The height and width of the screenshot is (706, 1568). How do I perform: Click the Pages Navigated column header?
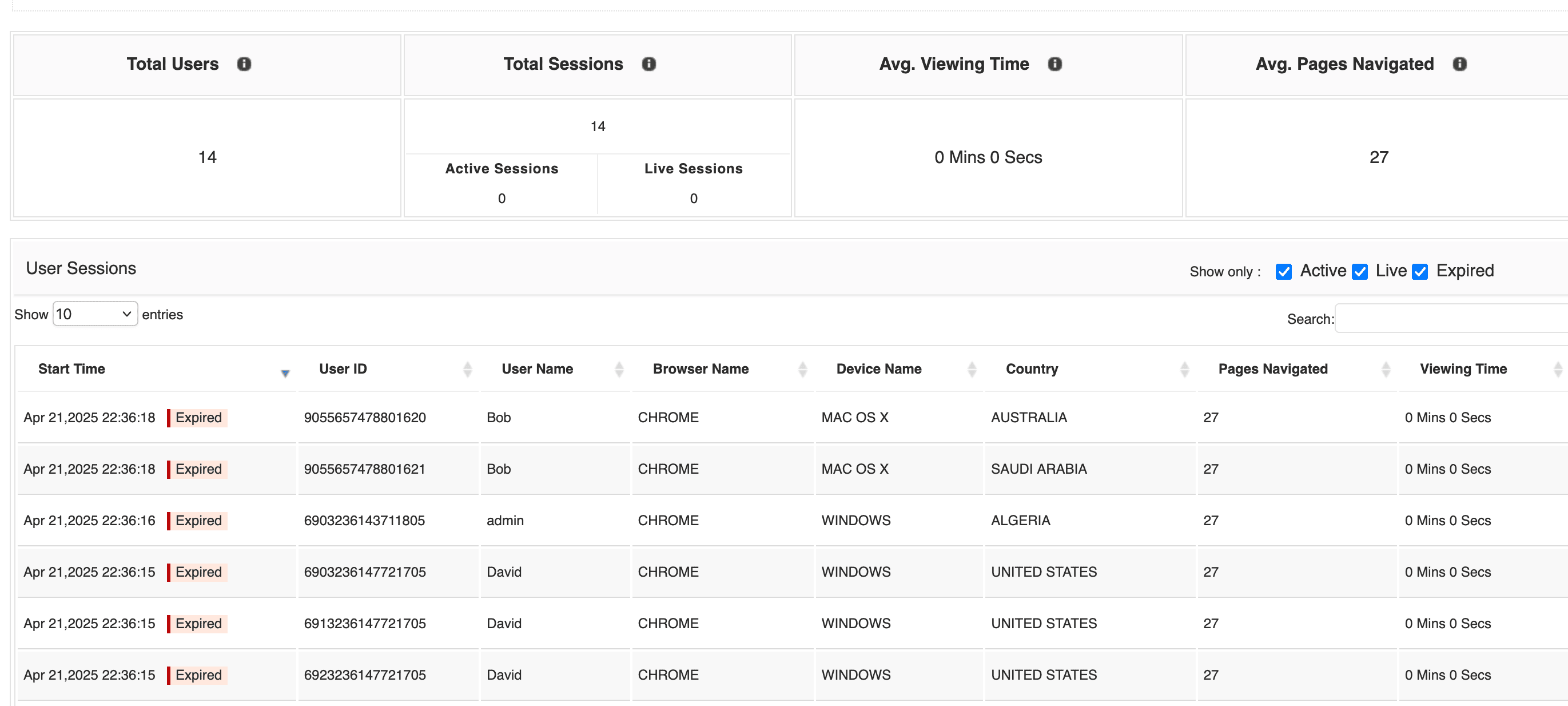1272,369
